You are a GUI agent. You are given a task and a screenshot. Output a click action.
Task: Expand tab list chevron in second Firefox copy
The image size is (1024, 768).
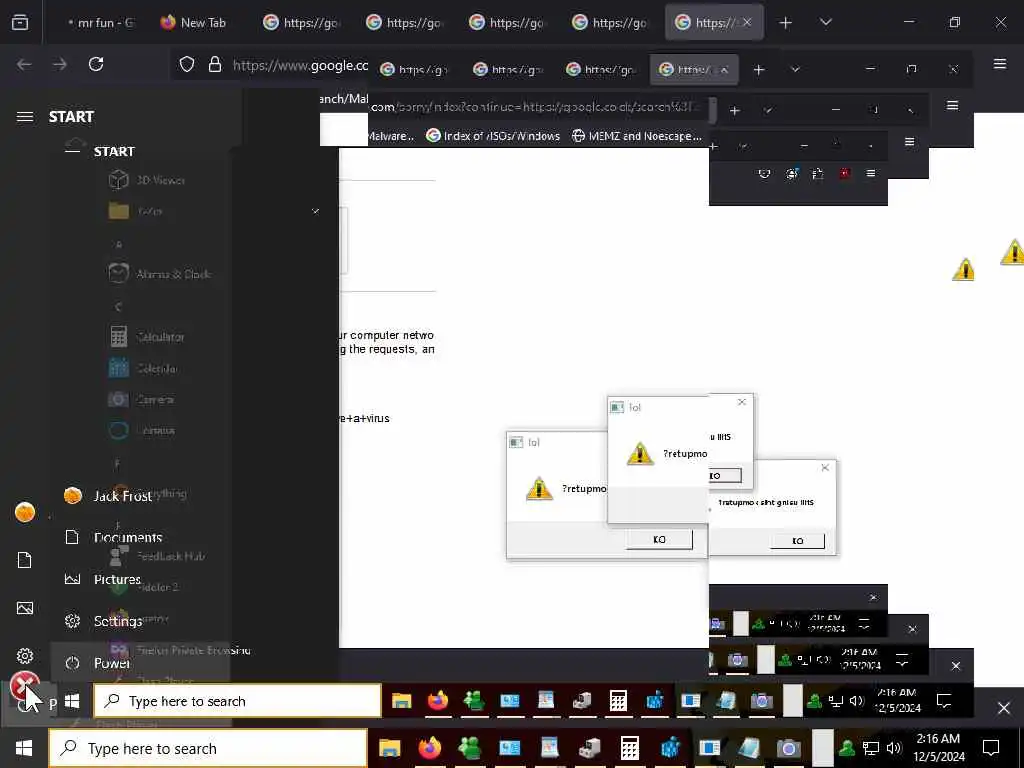coord(795,69)
